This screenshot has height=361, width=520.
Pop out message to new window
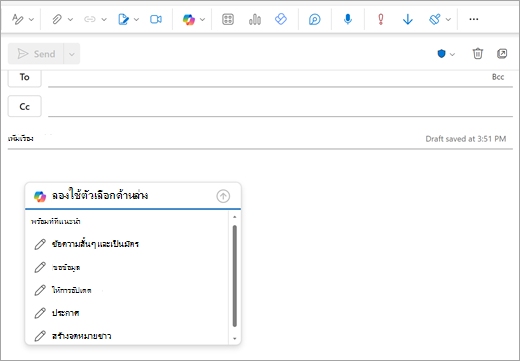502,53
